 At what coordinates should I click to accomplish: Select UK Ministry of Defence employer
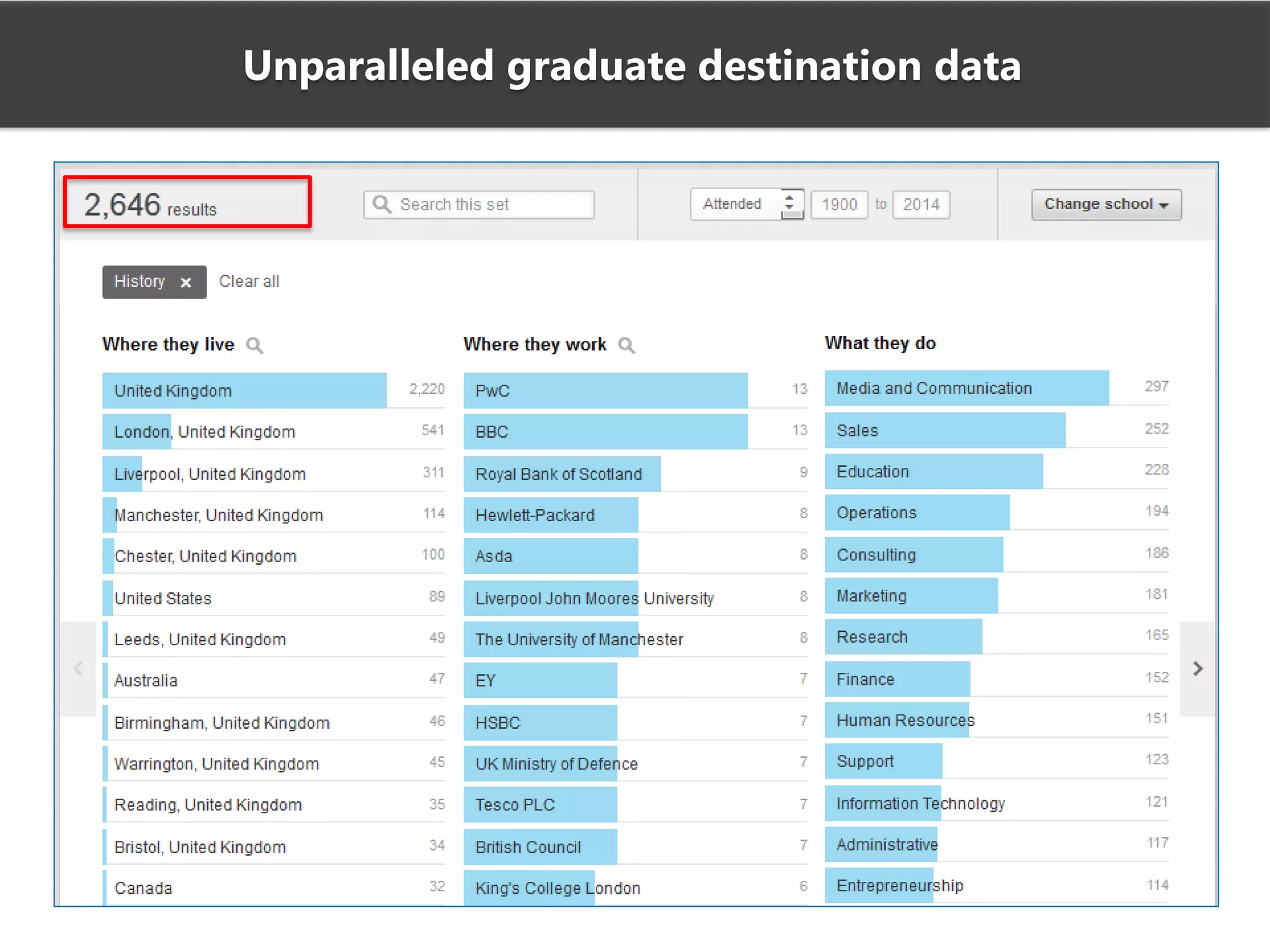coord(636,764)
